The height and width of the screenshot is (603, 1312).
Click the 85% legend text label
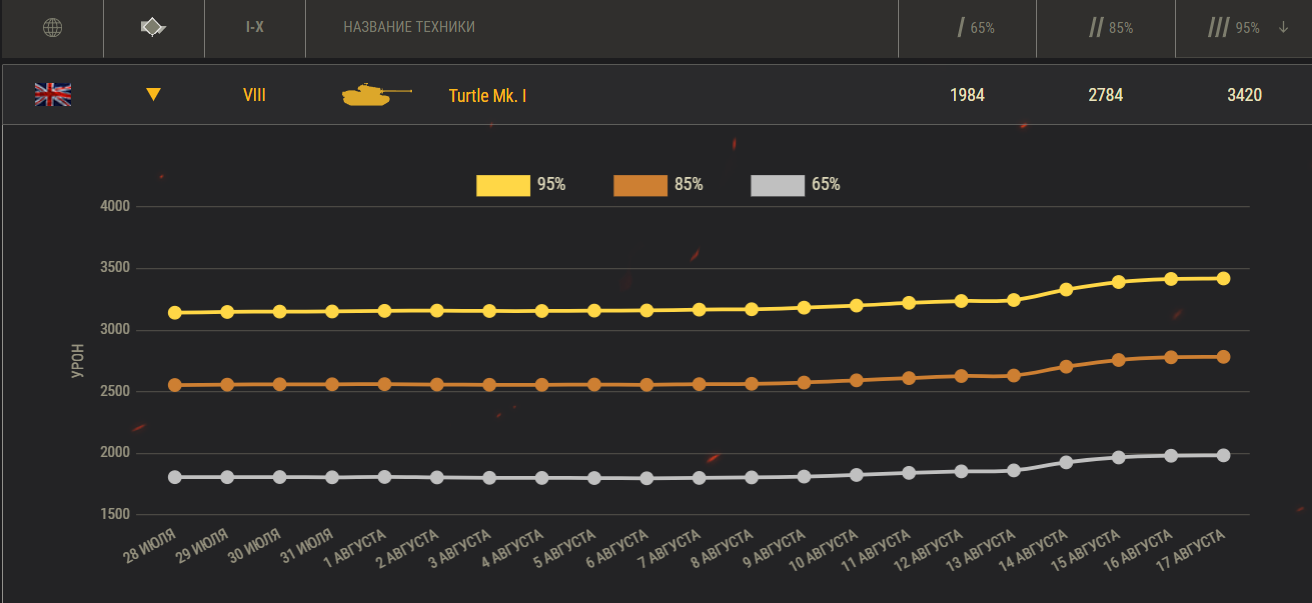point(688,185)
